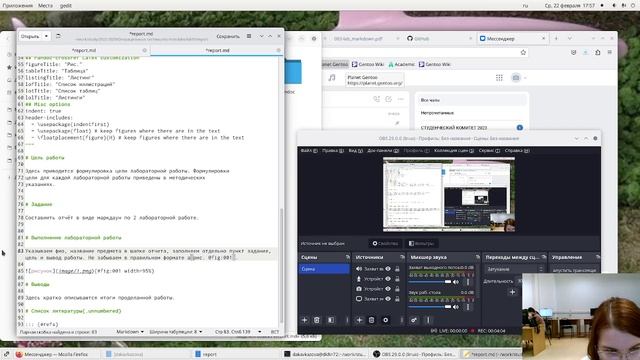Viewport: 640px width, 360px height.
Task: Open Firefox extensions icon
Action: [598, 52]
